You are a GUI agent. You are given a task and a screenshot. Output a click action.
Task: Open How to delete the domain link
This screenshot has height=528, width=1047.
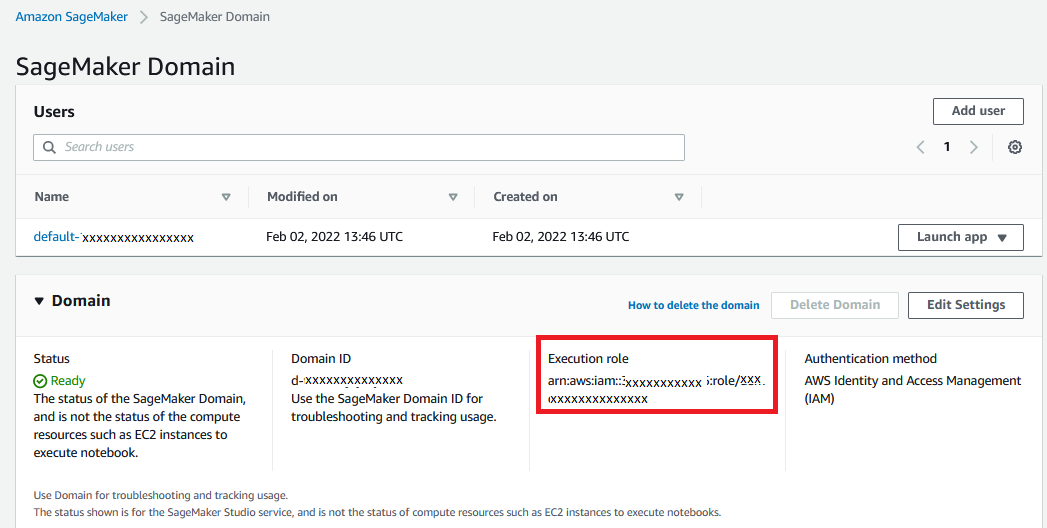tap(693, 305)
